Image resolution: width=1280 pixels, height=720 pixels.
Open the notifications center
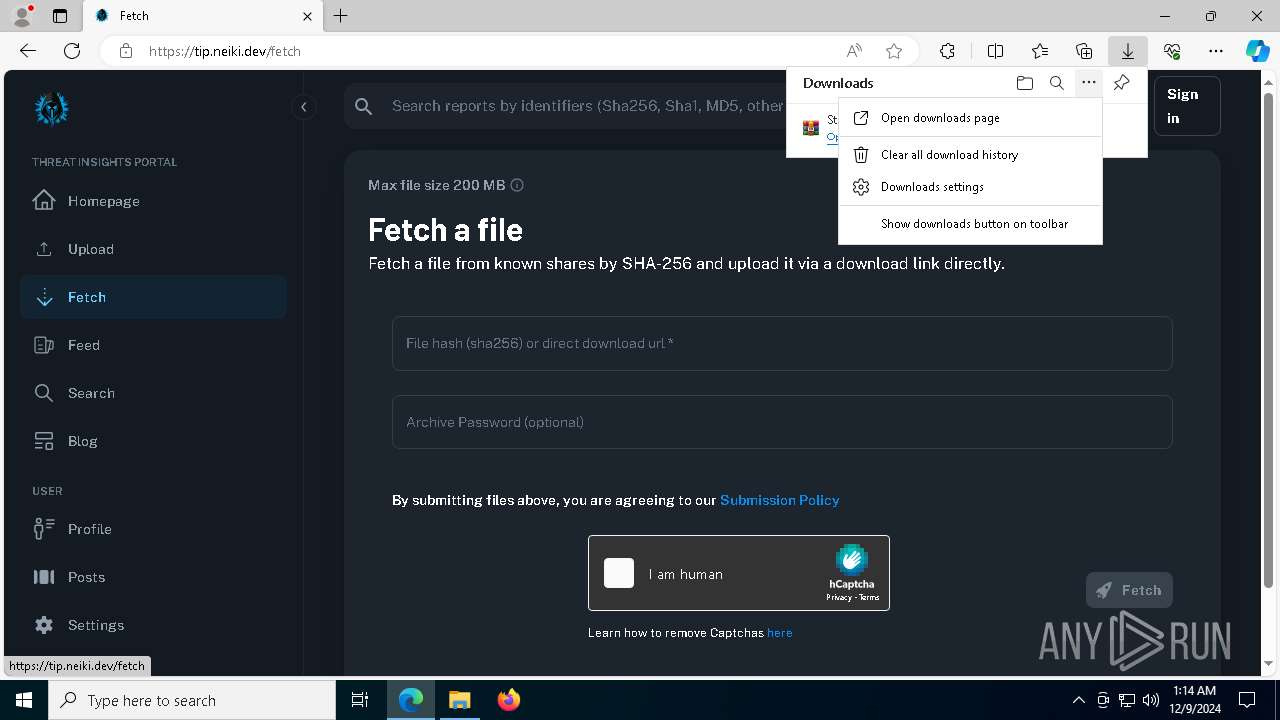(1247, 700)
